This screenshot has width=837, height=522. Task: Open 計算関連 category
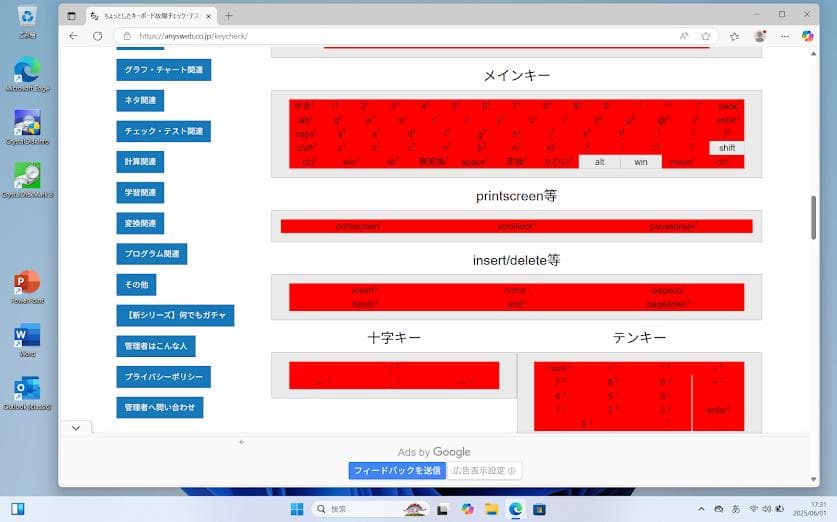pos(140,162)
